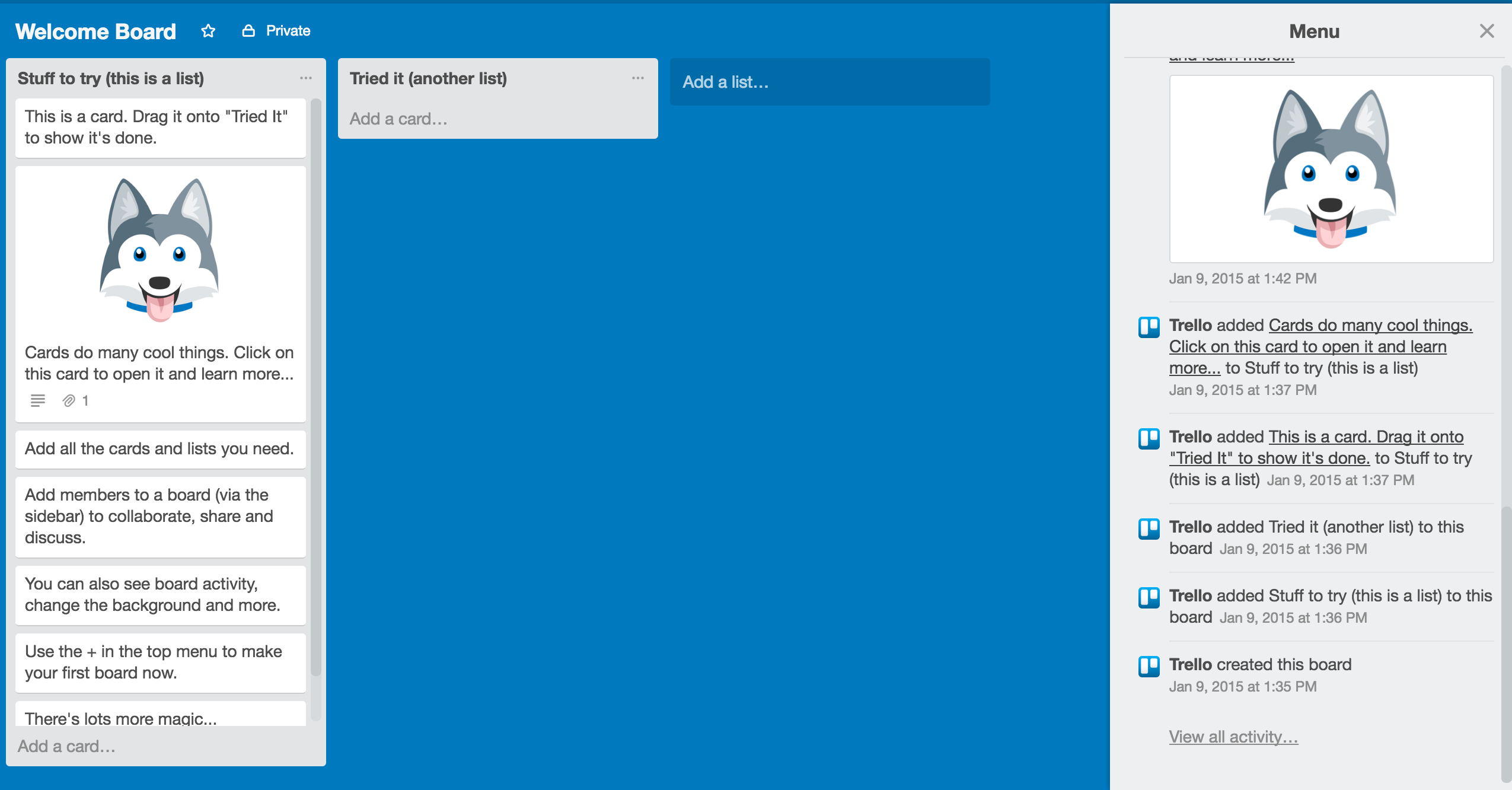Image resolution: width=1512 pixels, height=790 pixels.
Task: Open the 'Add all the cards and lists' card
Action: click(160, 449)
